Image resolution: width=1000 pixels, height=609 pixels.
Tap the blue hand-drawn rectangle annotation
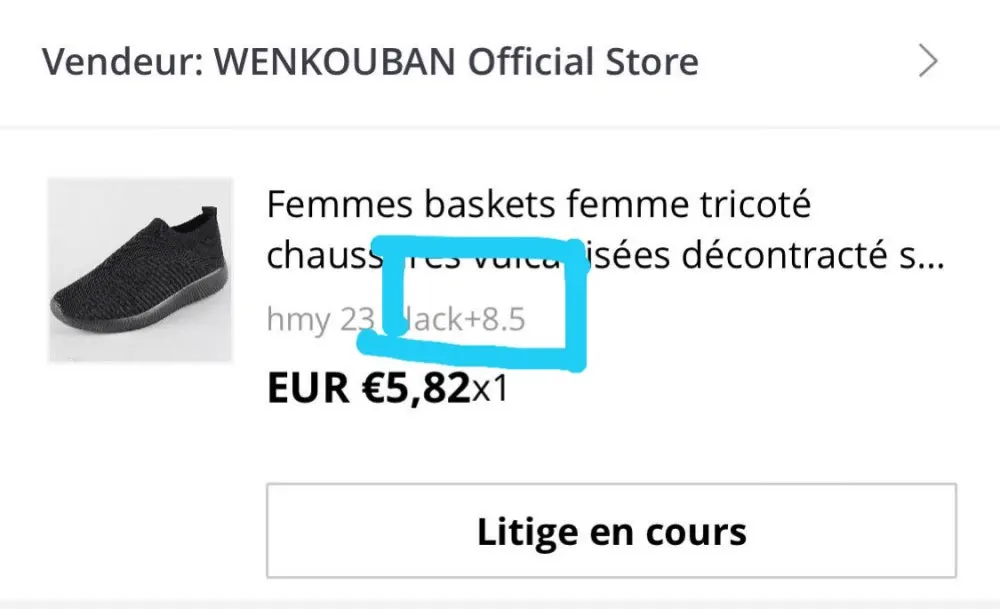pyautogui.click(x=473, y=303)
